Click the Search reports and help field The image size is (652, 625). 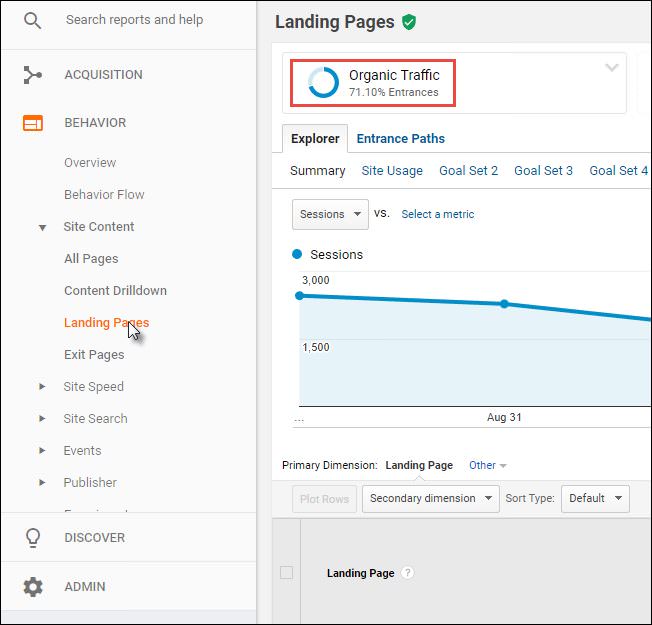pos(134,20)
